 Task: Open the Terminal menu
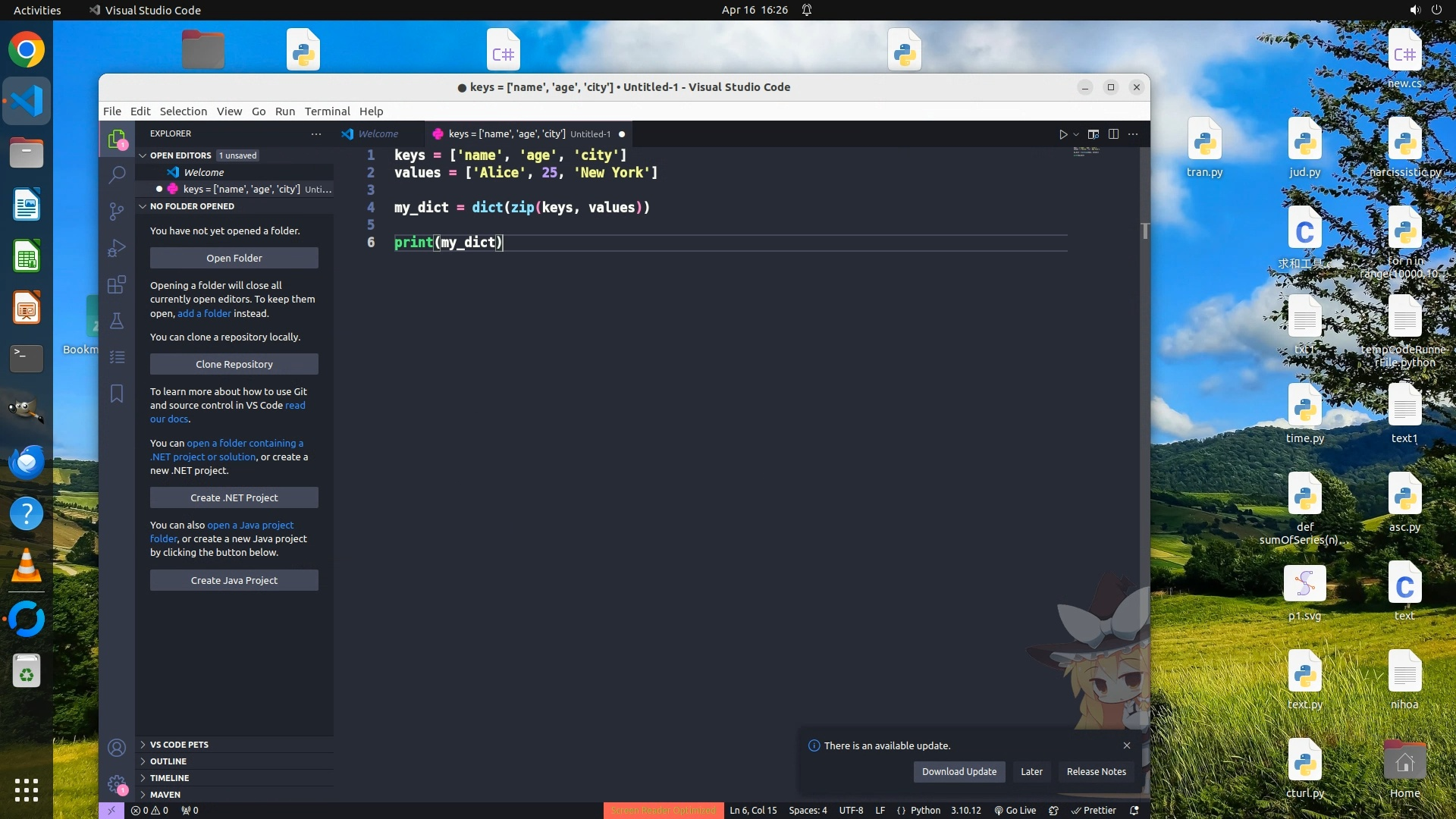point(327,111)
